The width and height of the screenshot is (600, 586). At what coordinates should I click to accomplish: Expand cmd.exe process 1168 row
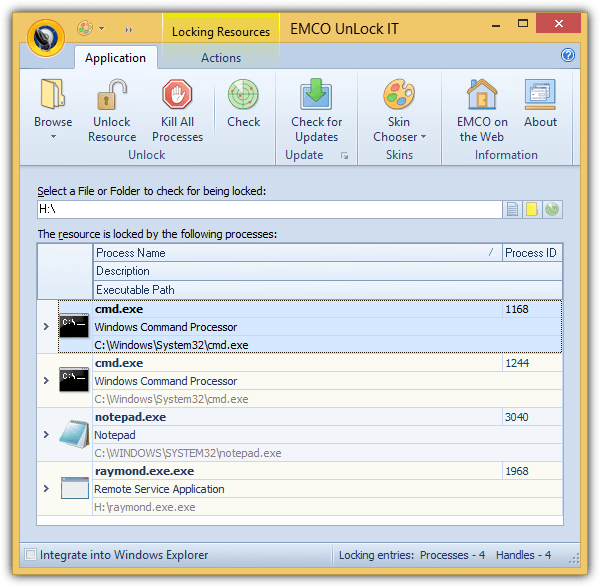46,326
